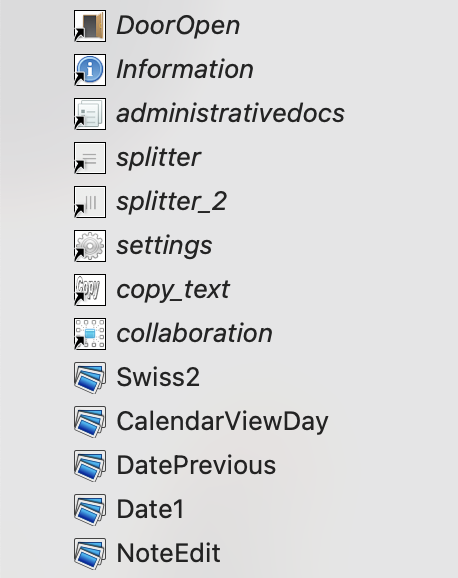Pick the settings item name

click(164, 247)
